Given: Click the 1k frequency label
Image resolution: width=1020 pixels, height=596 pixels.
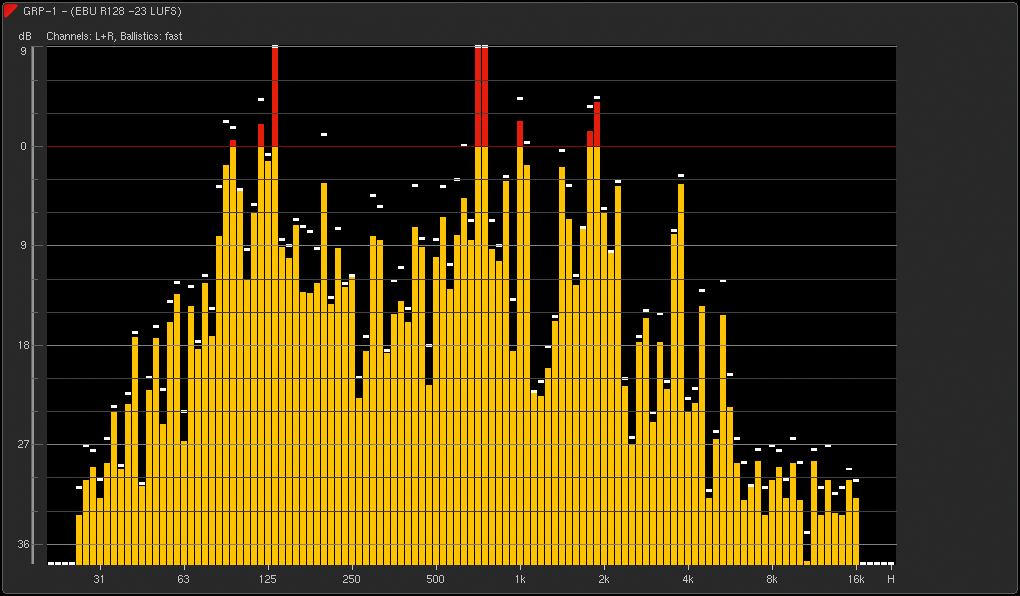Looking at the screenshot, I should point(520,579).
